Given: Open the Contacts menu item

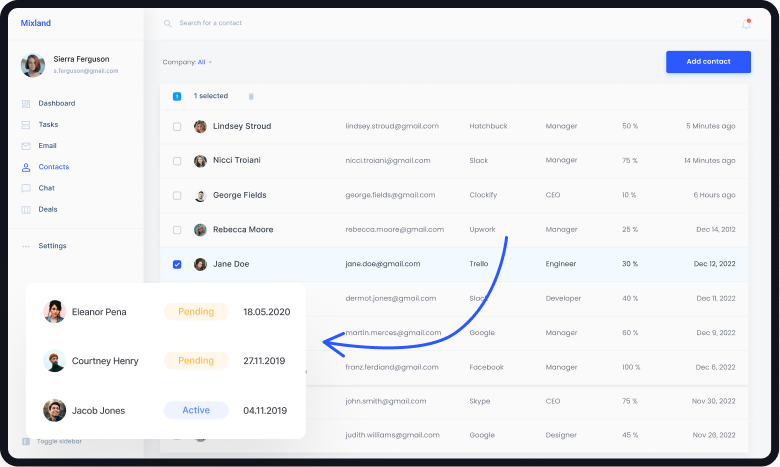Looking at the screenshot, I should coord(53,167).
